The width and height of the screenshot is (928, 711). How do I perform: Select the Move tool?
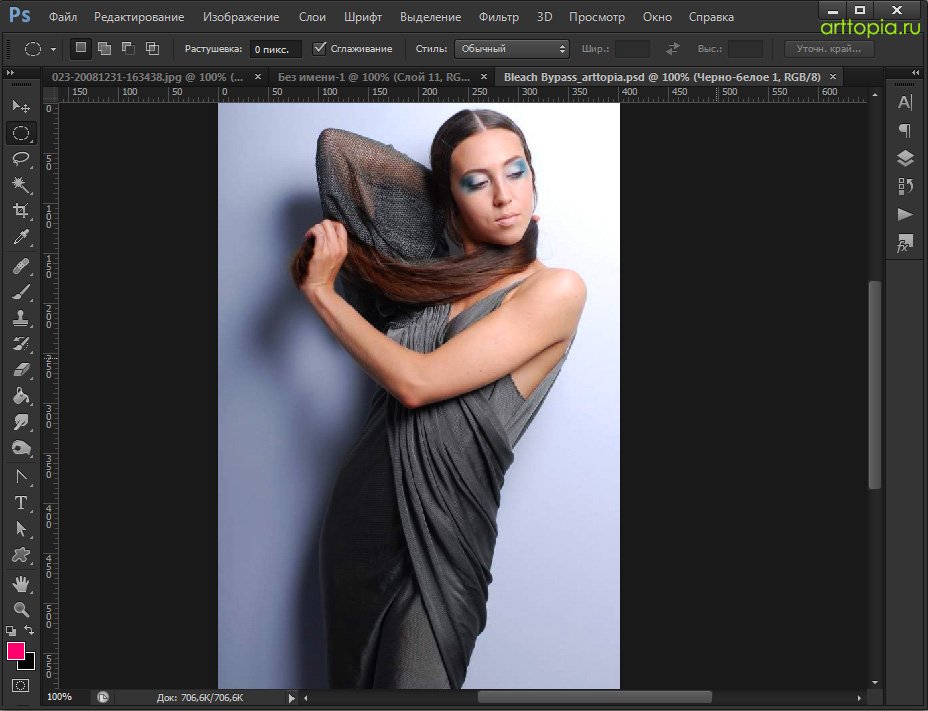21,107
